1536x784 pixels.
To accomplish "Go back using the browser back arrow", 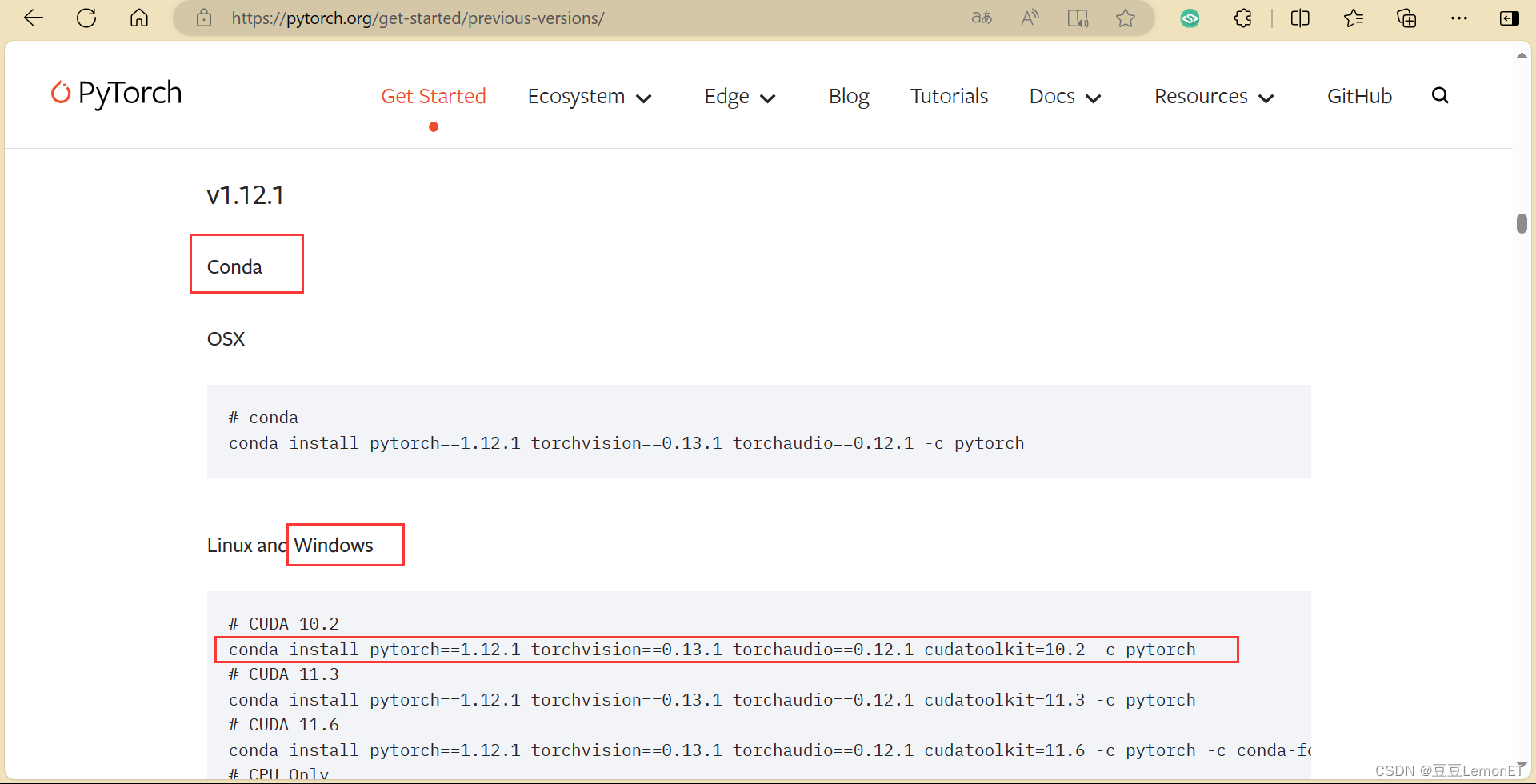I will point(34,18).
